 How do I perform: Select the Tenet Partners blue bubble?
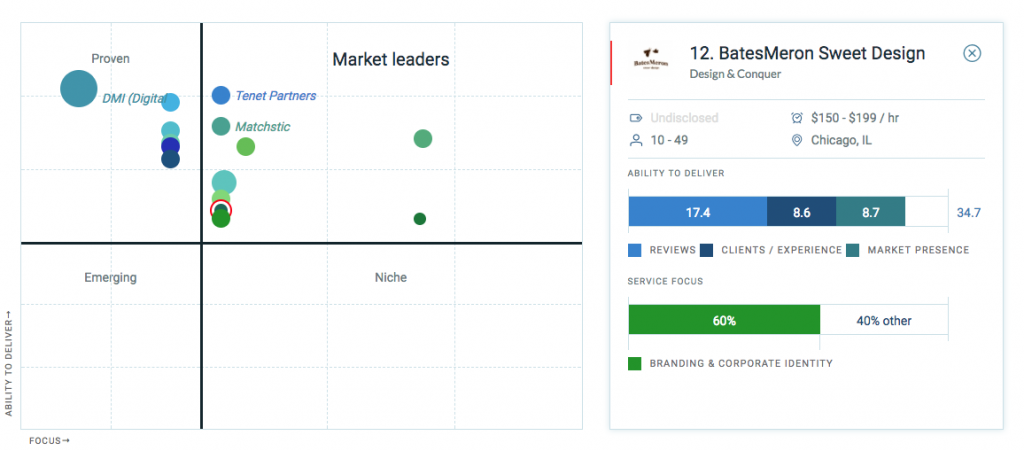click(221, 96)
